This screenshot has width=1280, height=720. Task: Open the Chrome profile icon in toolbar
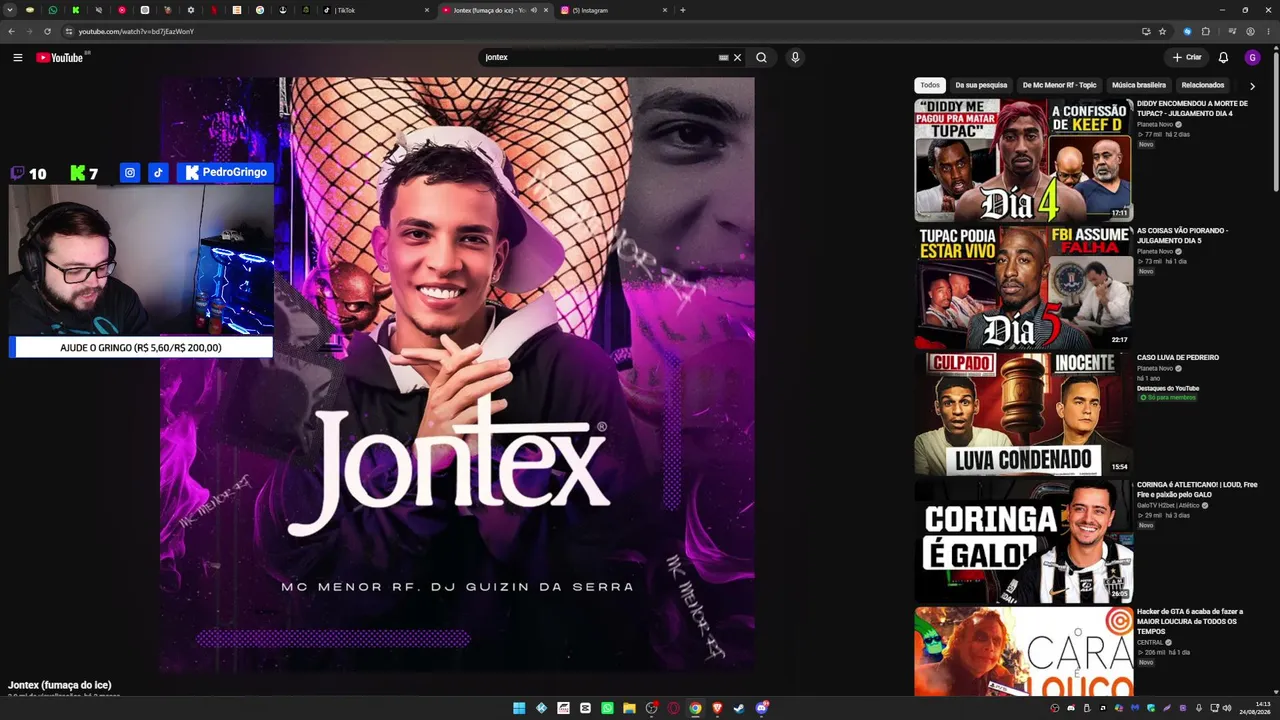pyautogui.click(x=1250, y=31)
